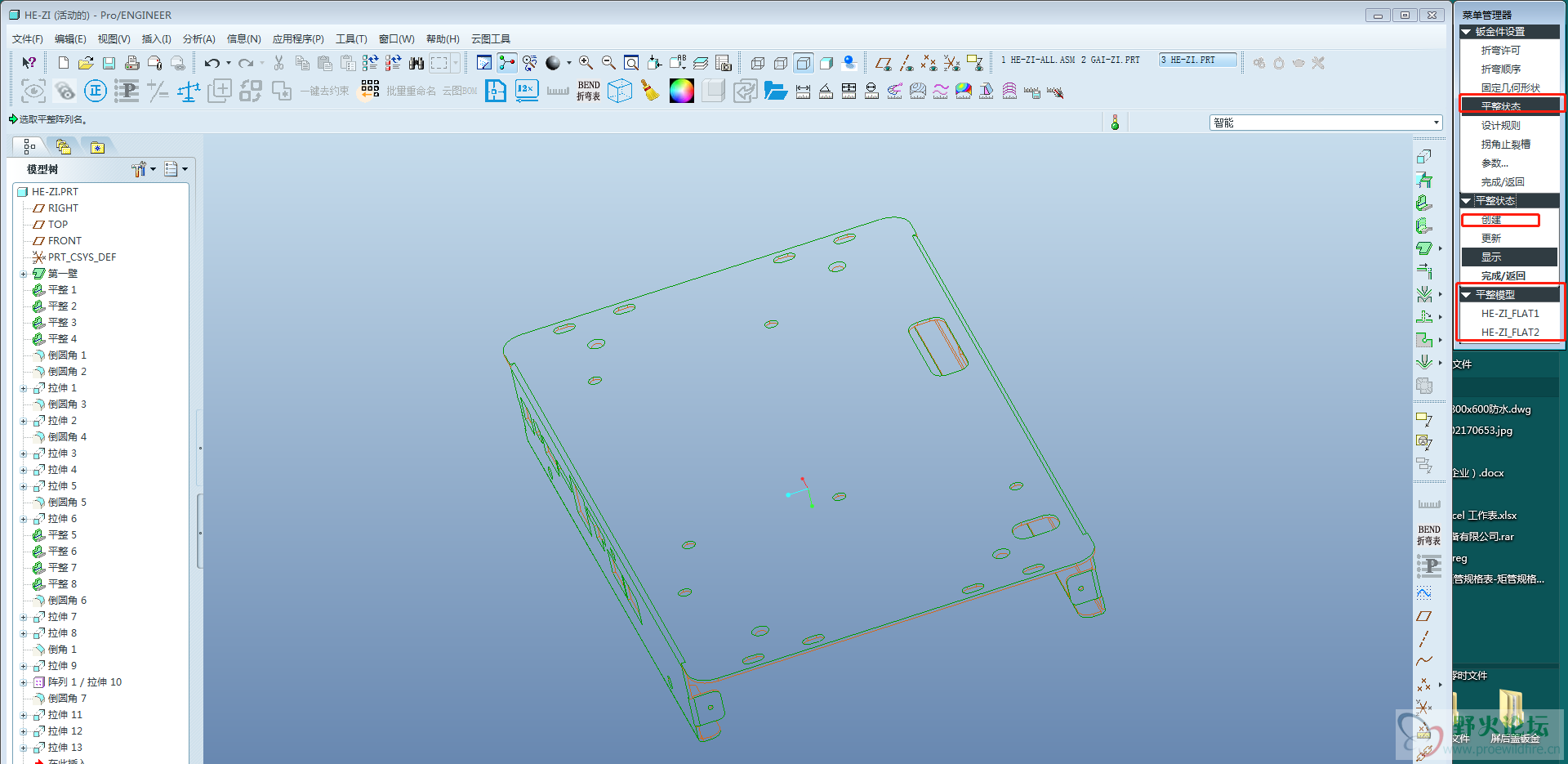Screen dimensions: 1568x764
Task: Click the print icon
Action: tap(131, 63)
